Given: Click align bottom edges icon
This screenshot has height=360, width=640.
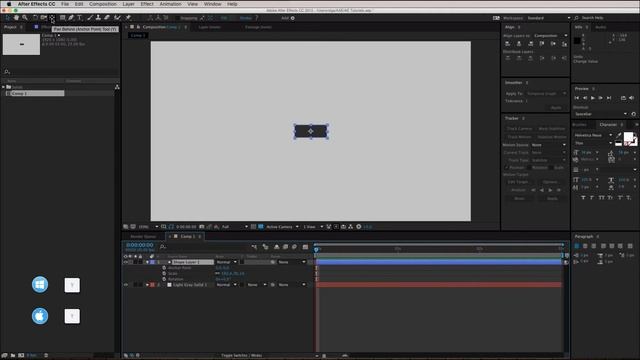Looking at the screenshot, I should pyautogui.click(x=564, y=44).
